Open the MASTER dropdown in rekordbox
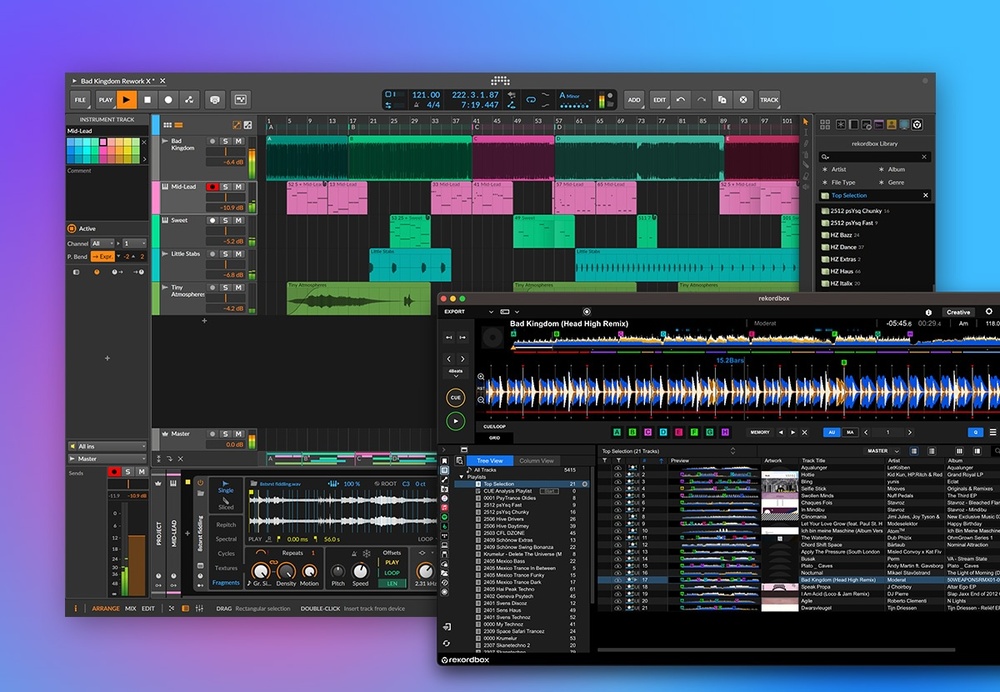1000x692 pixels. pos(883,451)
